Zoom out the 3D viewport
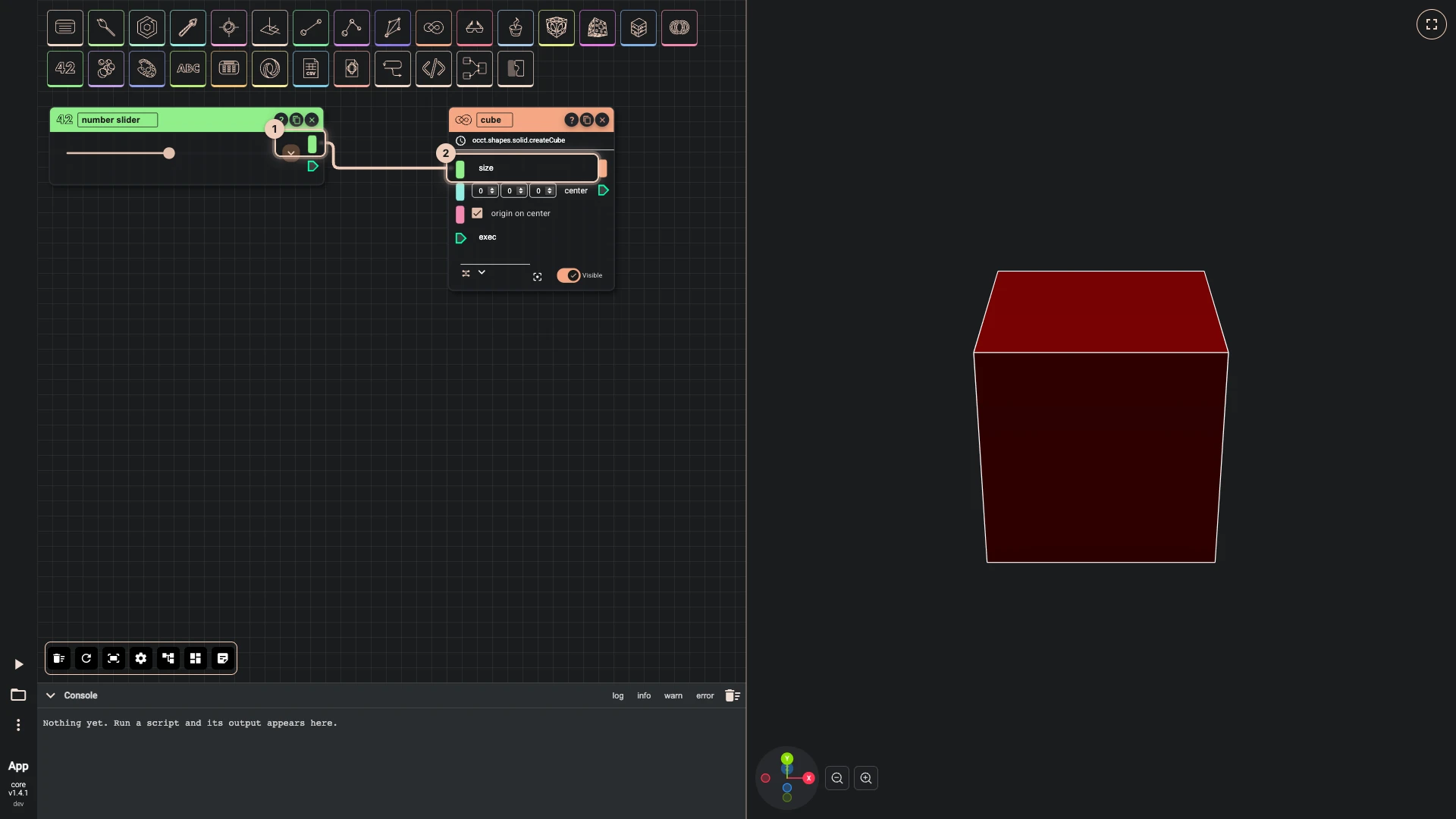Viewport: 1456px width, 819px height. (837, 778)
